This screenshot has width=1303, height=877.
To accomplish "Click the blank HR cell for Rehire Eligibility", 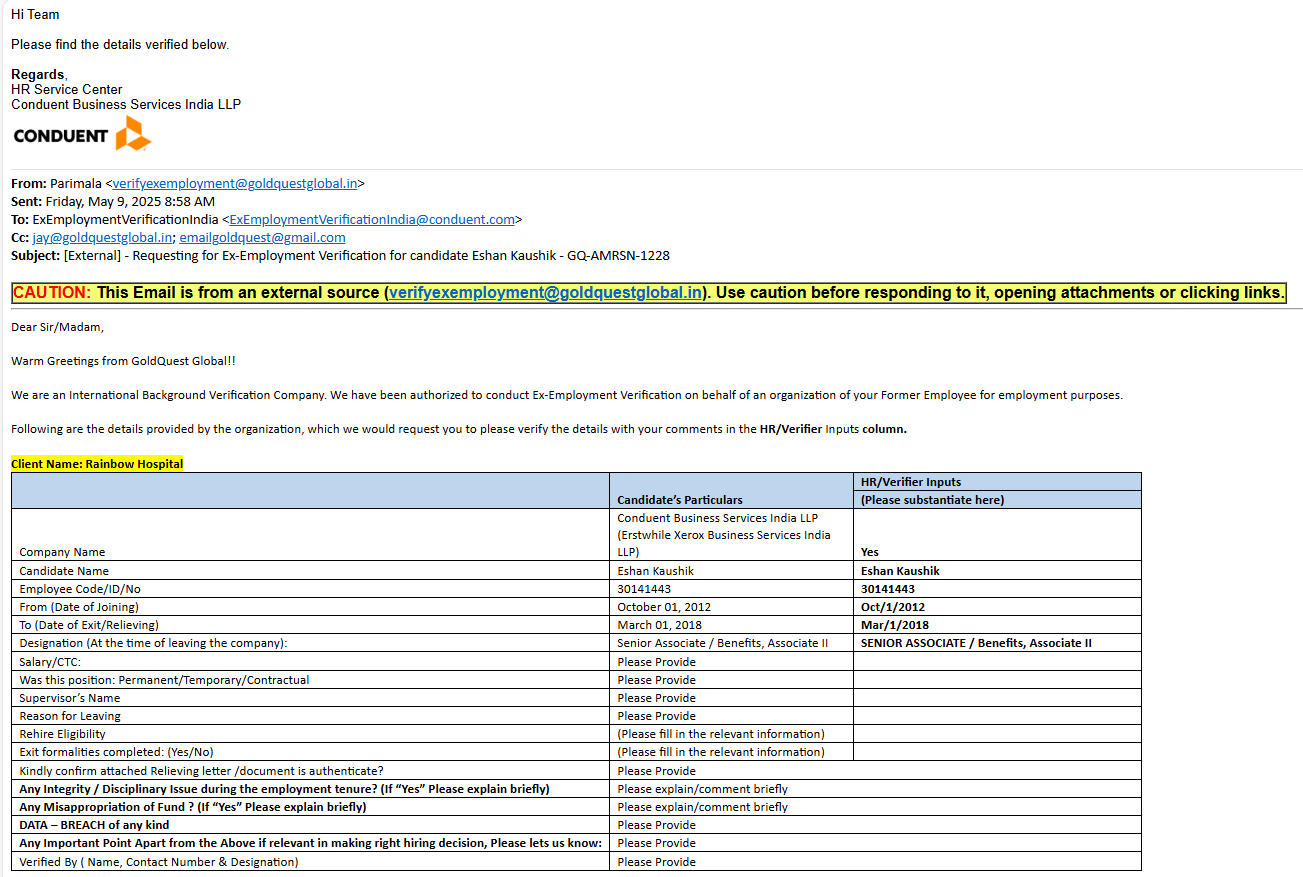I will coord(996,734).
